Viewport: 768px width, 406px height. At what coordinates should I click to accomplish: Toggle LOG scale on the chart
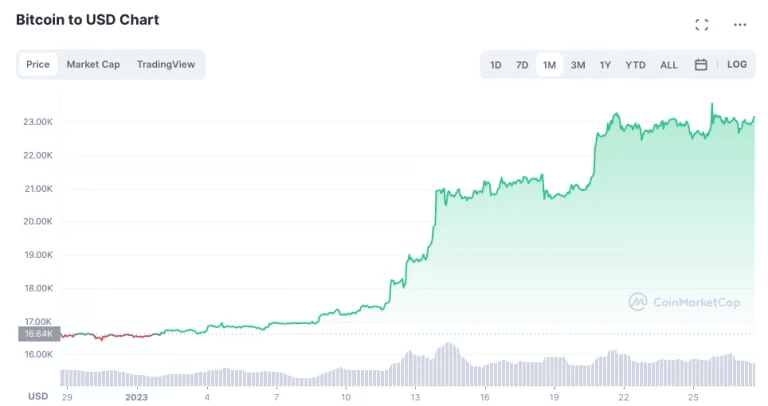pyautogui.click(x=737, y=65)
